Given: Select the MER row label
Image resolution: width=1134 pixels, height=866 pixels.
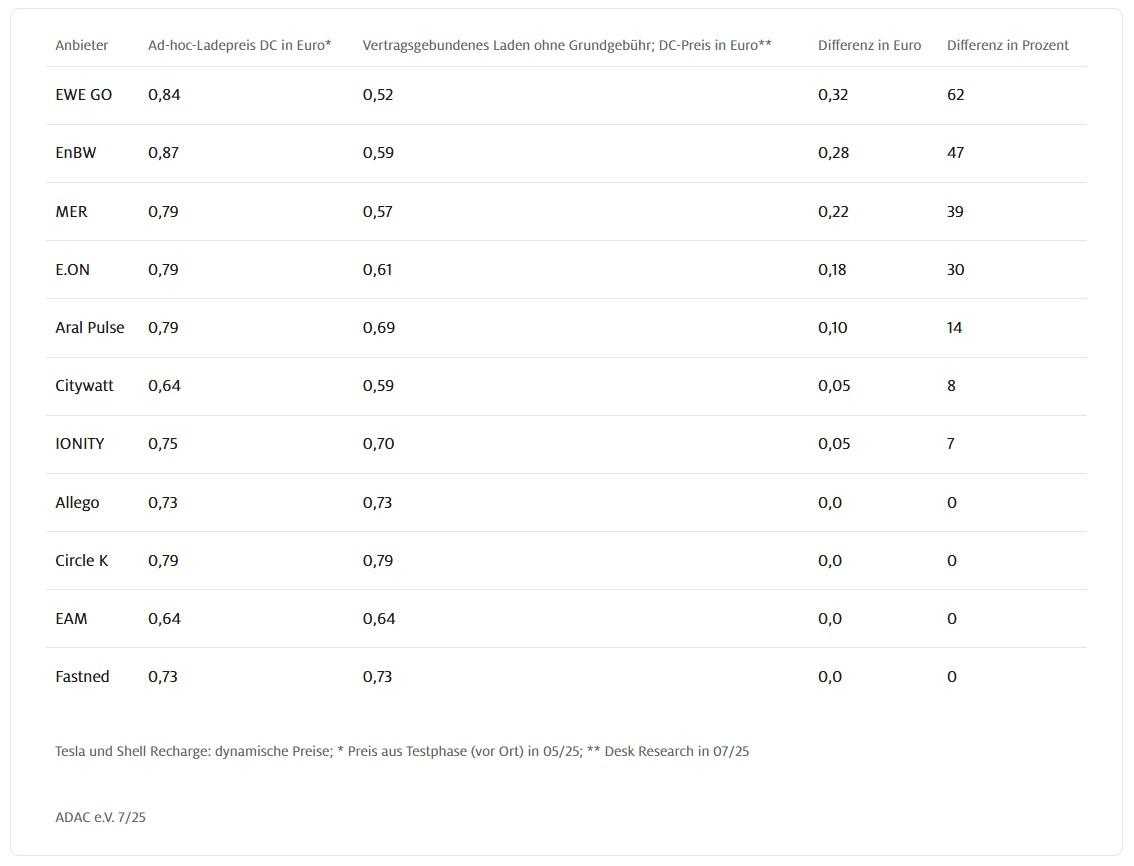Looking at the screenshot, I should click(72, 211).
